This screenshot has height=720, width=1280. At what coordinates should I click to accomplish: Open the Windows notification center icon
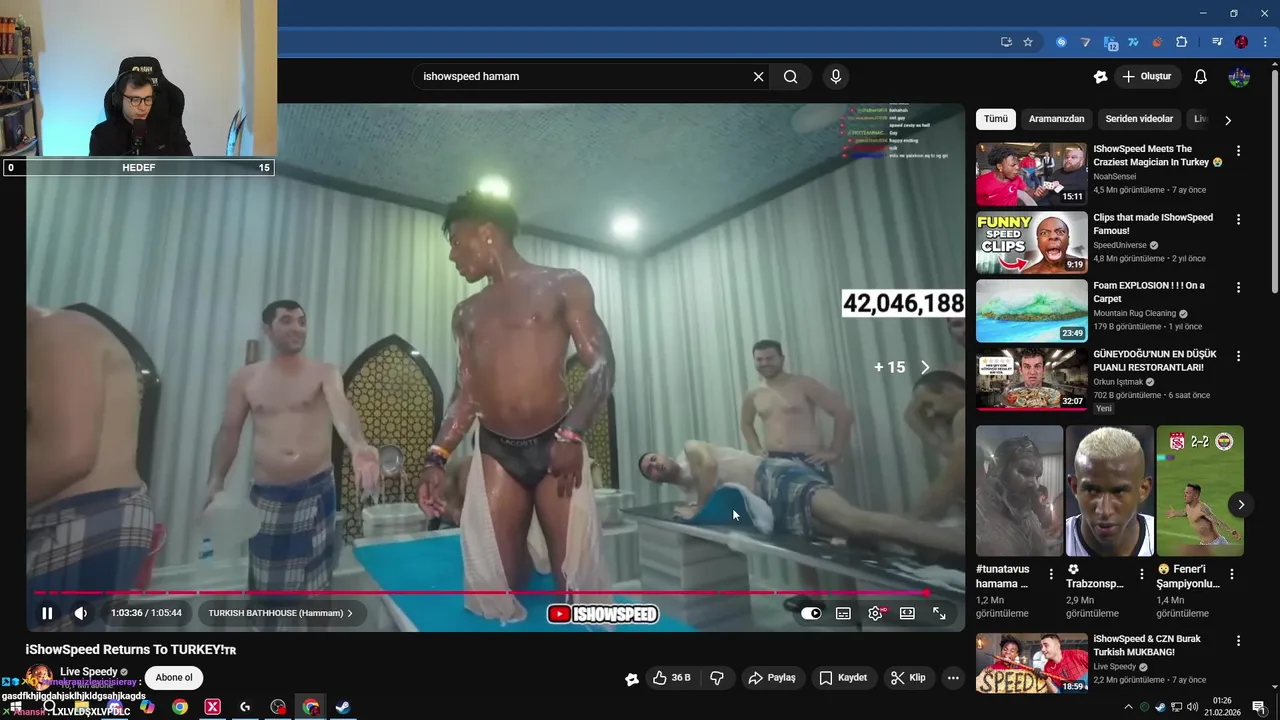tap(1259, 707)
